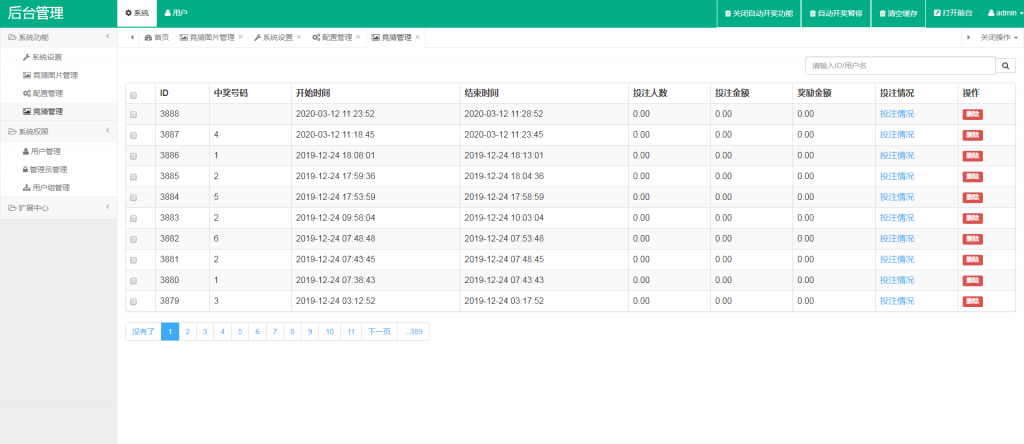This screenshot has height=444, width=1024.
Task: Click 下一页 next page button
Action: click(x=379, y=332)
